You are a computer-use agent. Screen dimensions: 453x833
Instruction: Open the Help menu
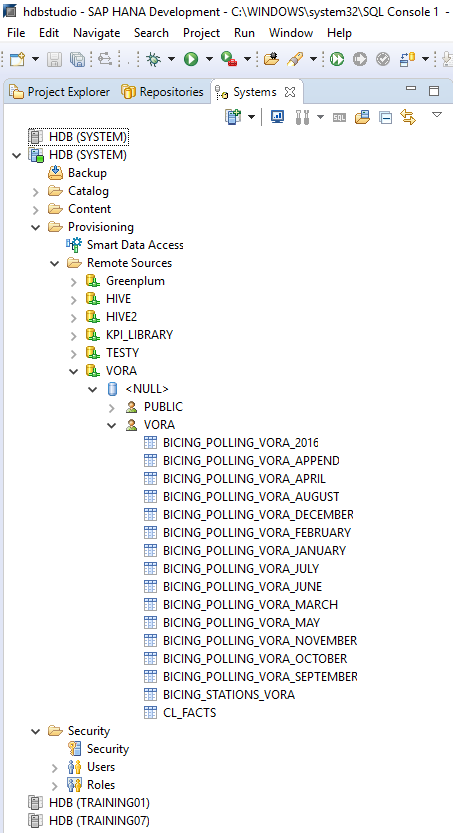pos(339,33)
